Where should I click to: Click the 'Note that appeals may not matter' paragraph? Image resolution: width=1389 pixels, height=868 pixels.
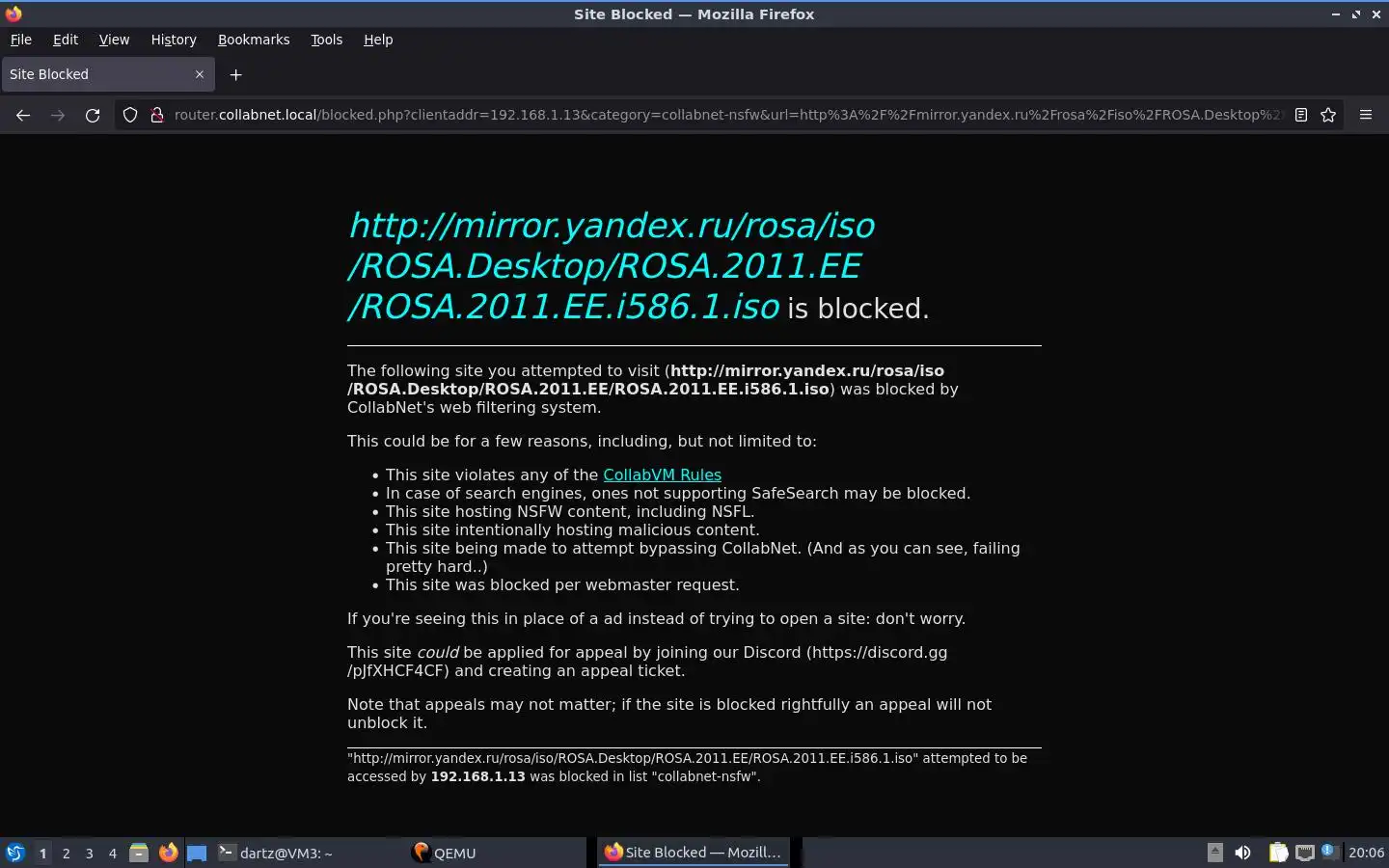[669, 714]
